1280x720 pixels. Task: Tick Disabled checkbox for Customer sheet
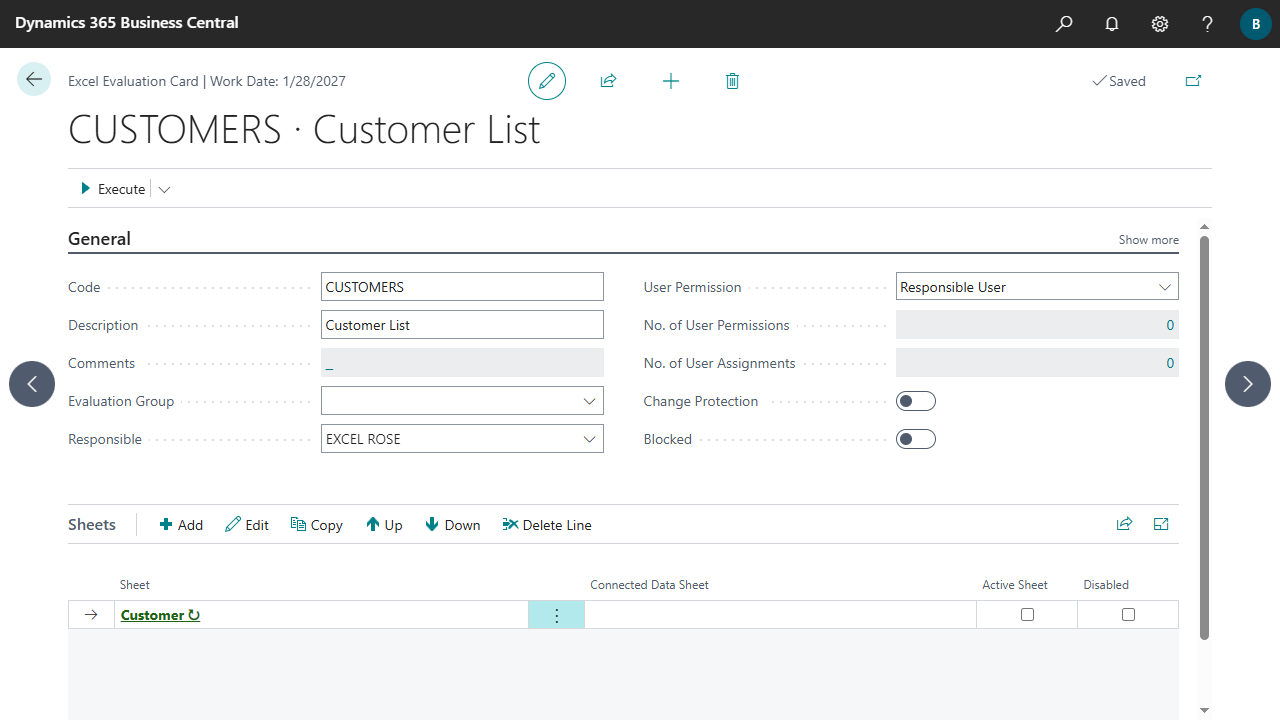1128,615
